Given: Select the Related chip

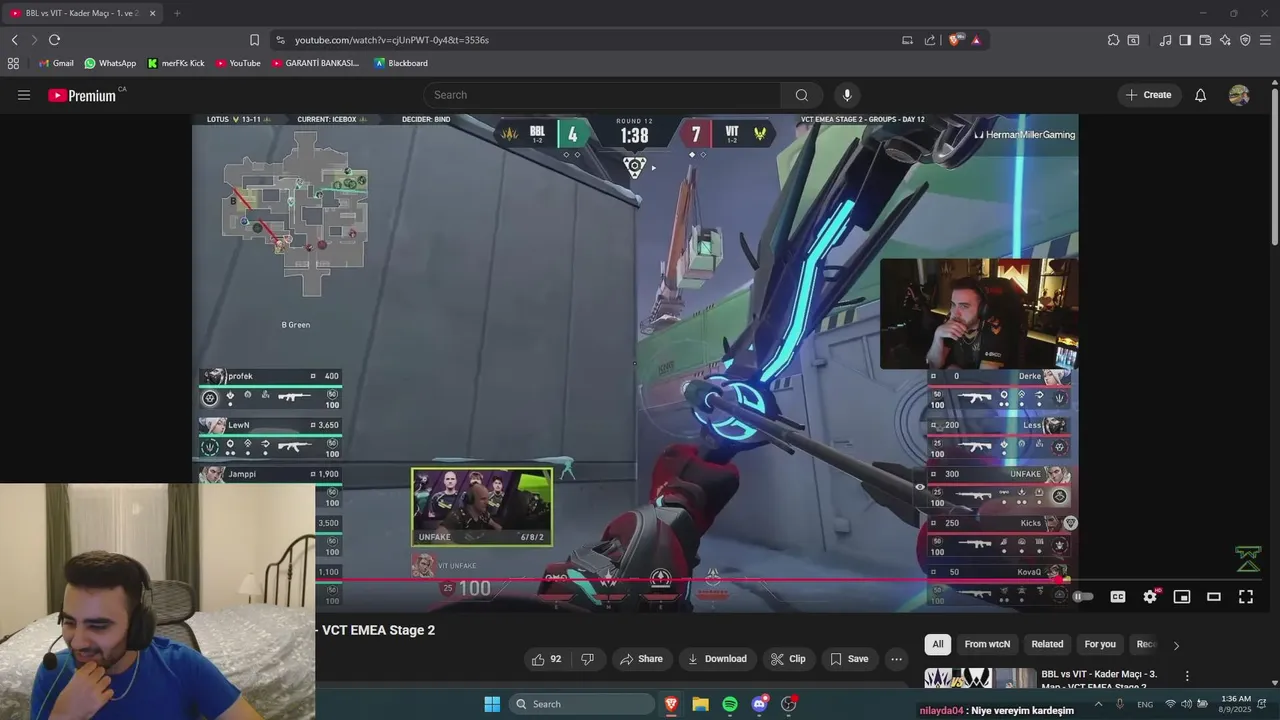Looking at the screenshot, I should click(1047, 644).
